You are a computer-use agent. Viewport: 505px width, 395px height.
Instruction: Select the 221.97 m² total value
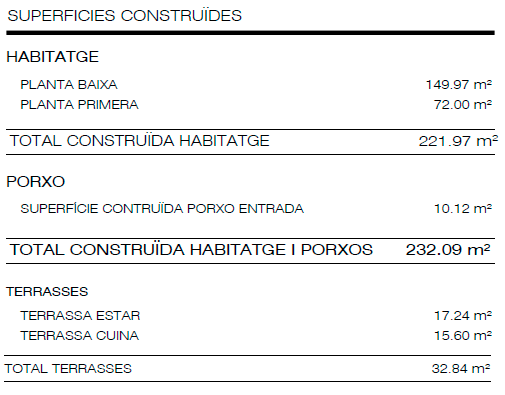(458, 141)
